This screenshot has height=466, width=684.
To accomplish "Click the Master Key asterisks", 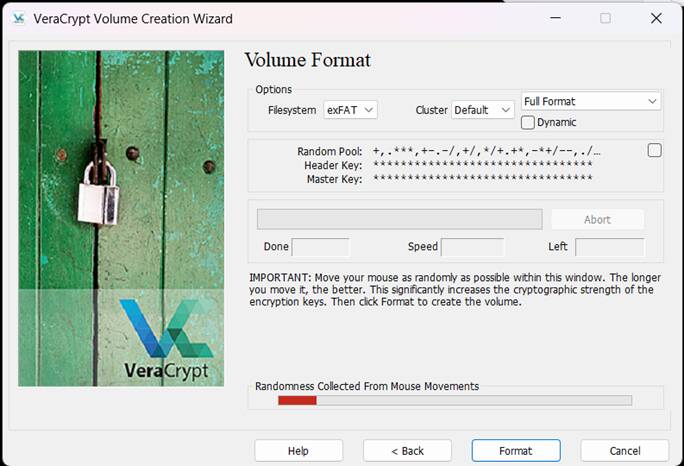I will pos(482,178).
